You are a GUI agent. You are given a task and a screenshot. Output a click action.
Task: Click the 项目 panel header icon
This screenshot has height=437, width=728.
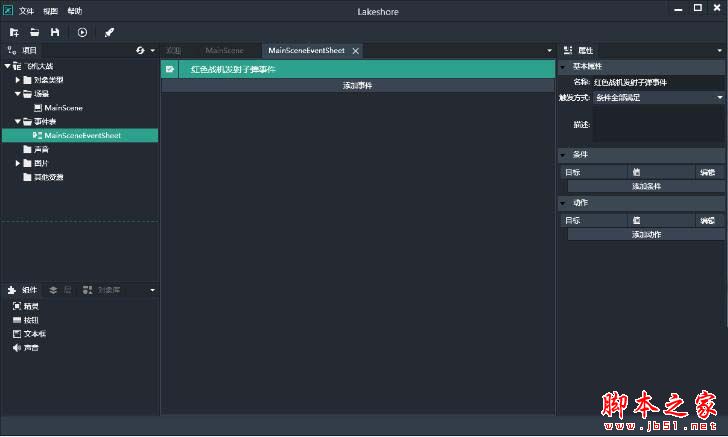(12, 50)
